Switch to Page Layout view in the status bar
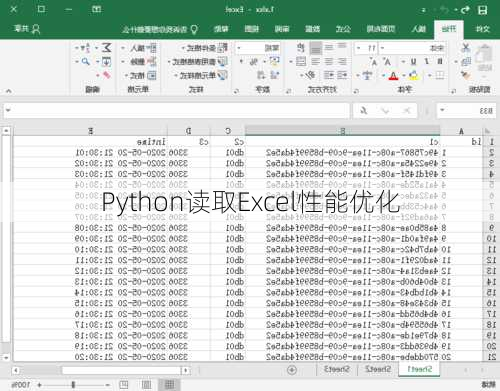 point(146,385)
